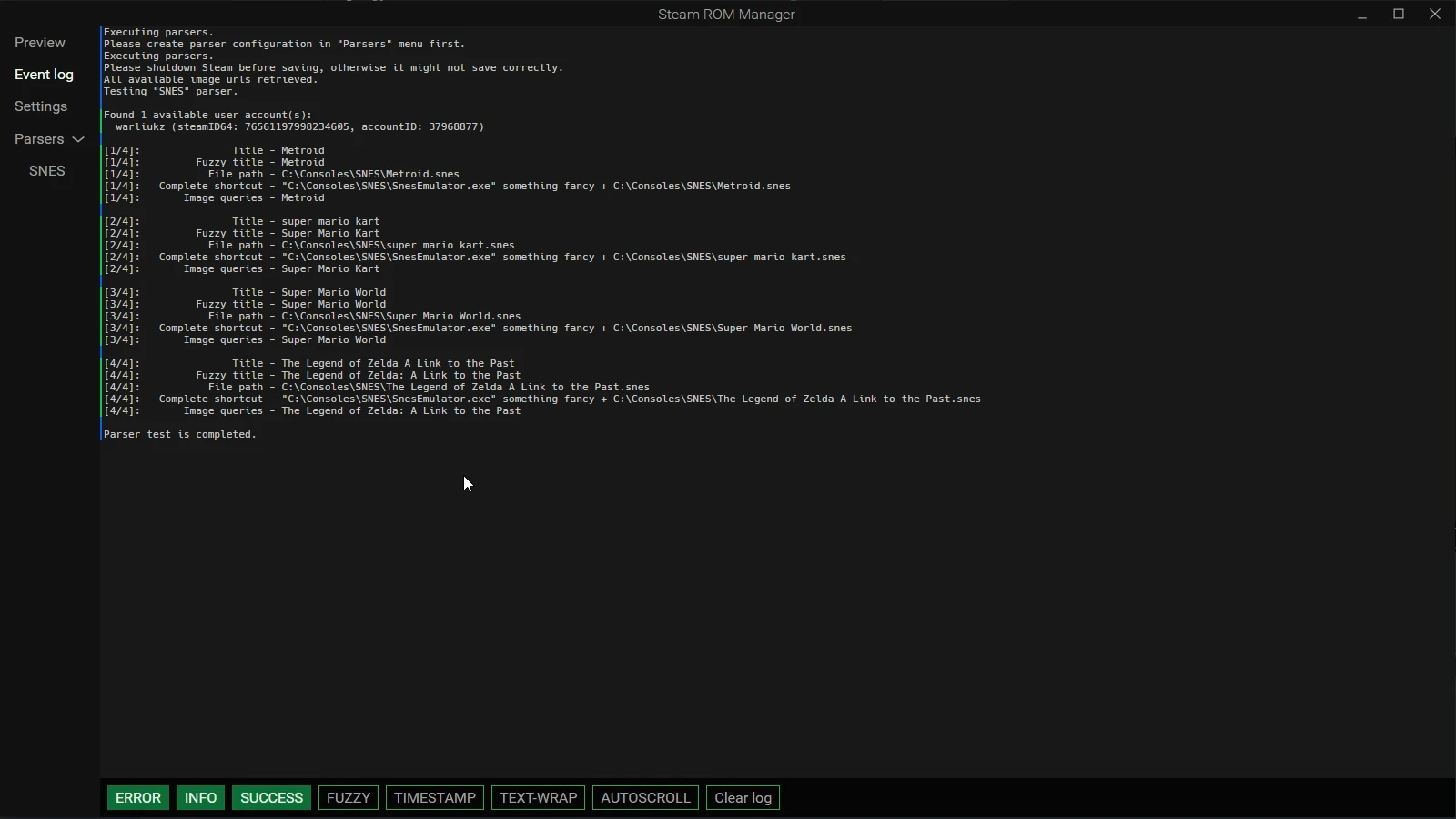Click the 'Please shutdown Steam before saving' line
This screenshot has height=819, width=1456.
click(333, 67)
